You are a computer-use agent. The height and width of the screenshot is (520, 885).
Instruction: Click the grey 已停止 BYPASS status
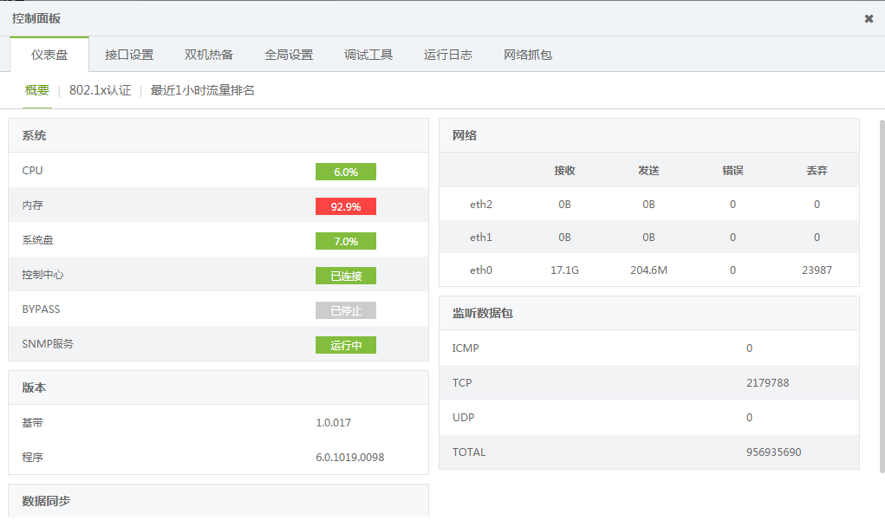click(345, 310)
